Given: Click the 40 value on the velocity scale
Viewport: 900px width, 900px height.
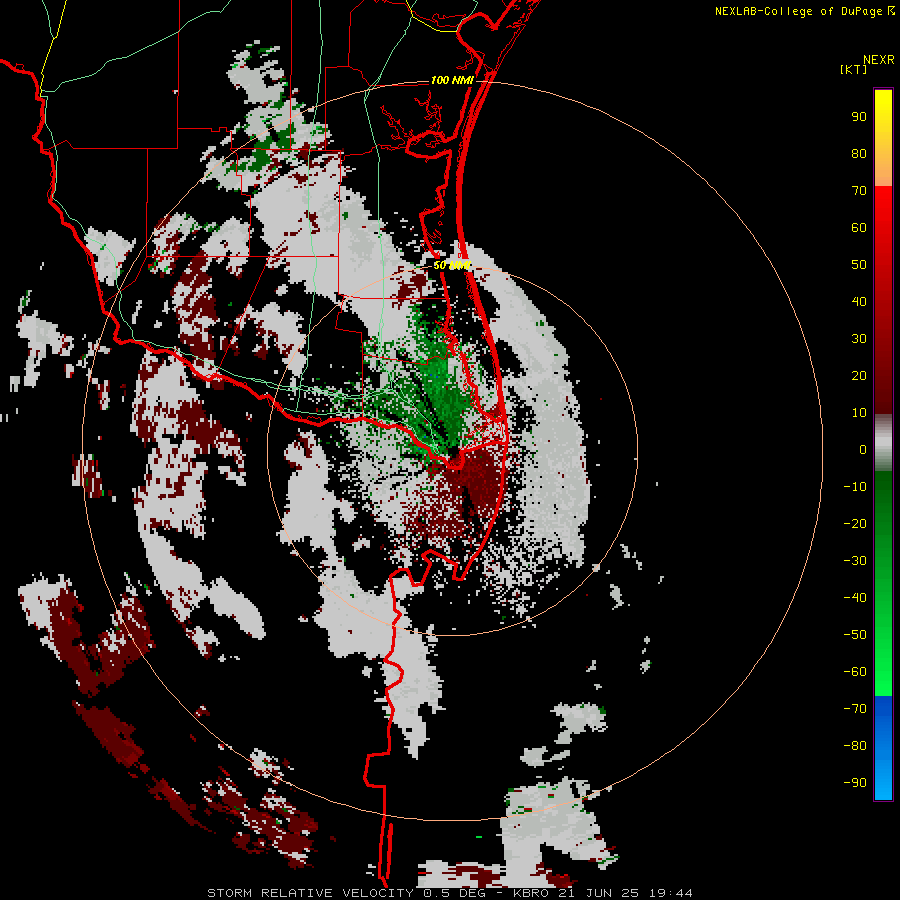Looking at the screenshot, I should tap(859, 301).
